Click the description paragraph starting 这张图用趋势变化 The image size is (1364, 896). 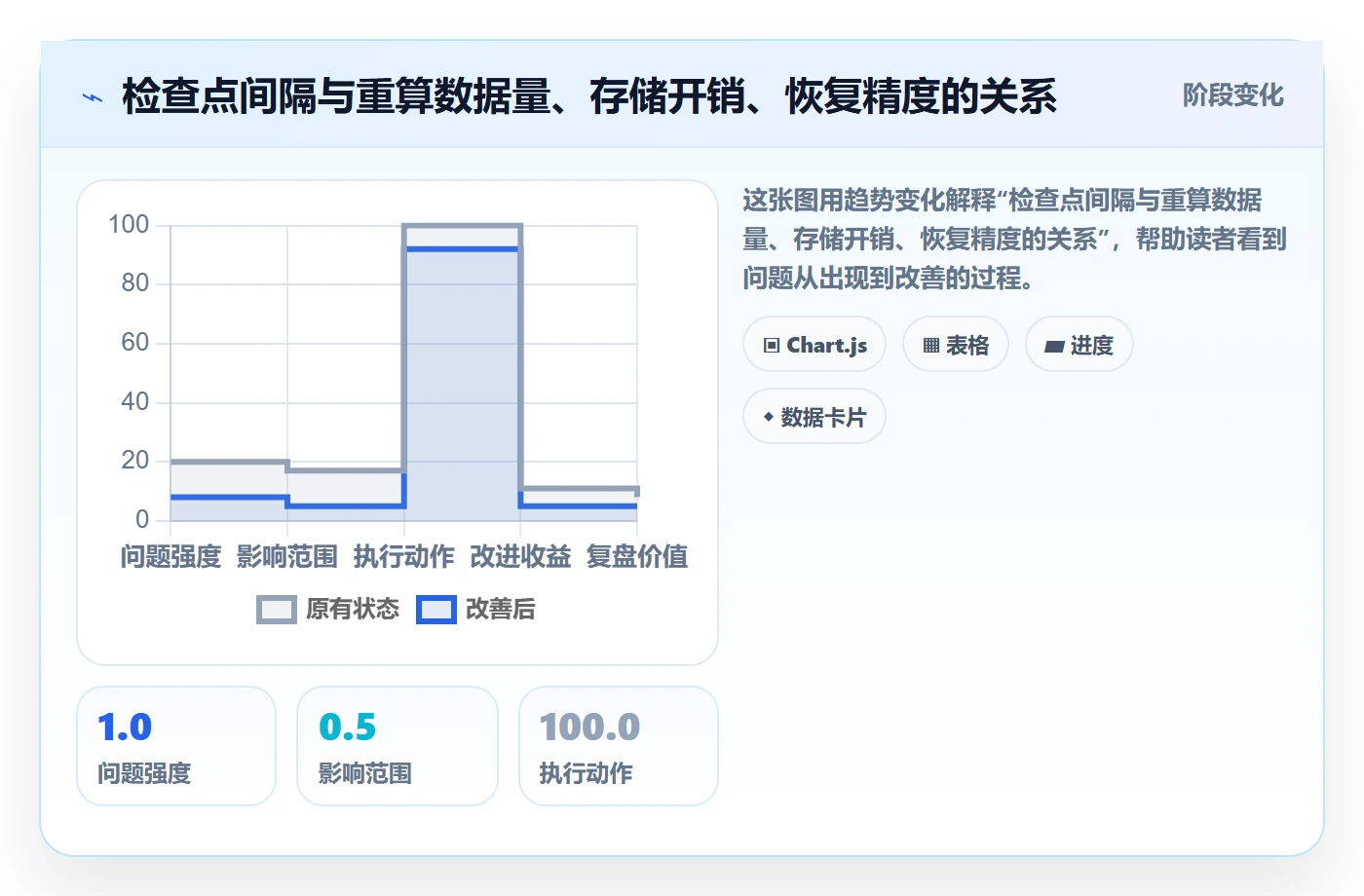tap(1015, 240)
